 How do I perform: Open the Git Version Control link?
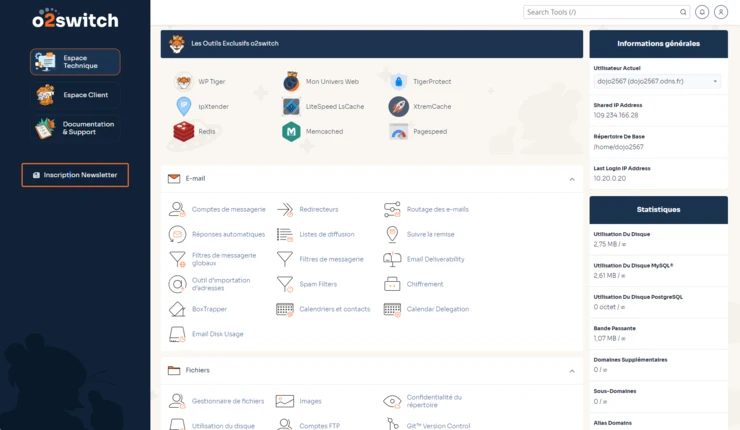(x=438, y=426)
